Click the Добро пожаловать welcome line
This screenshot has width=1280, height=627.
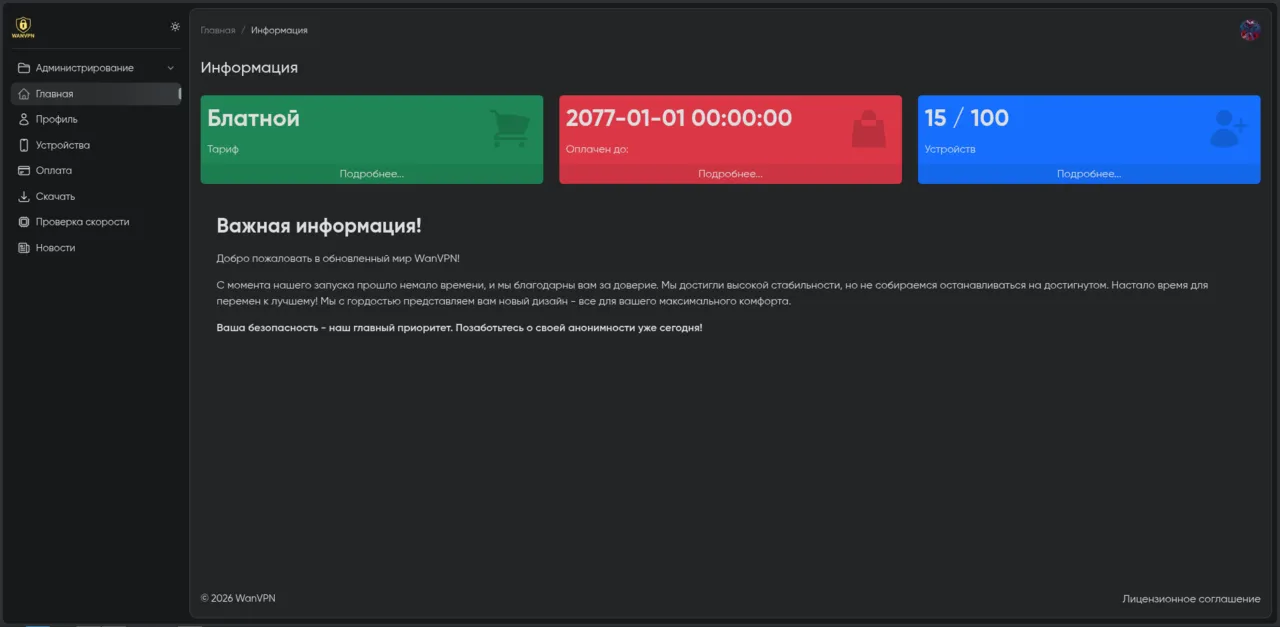(338, 259)
